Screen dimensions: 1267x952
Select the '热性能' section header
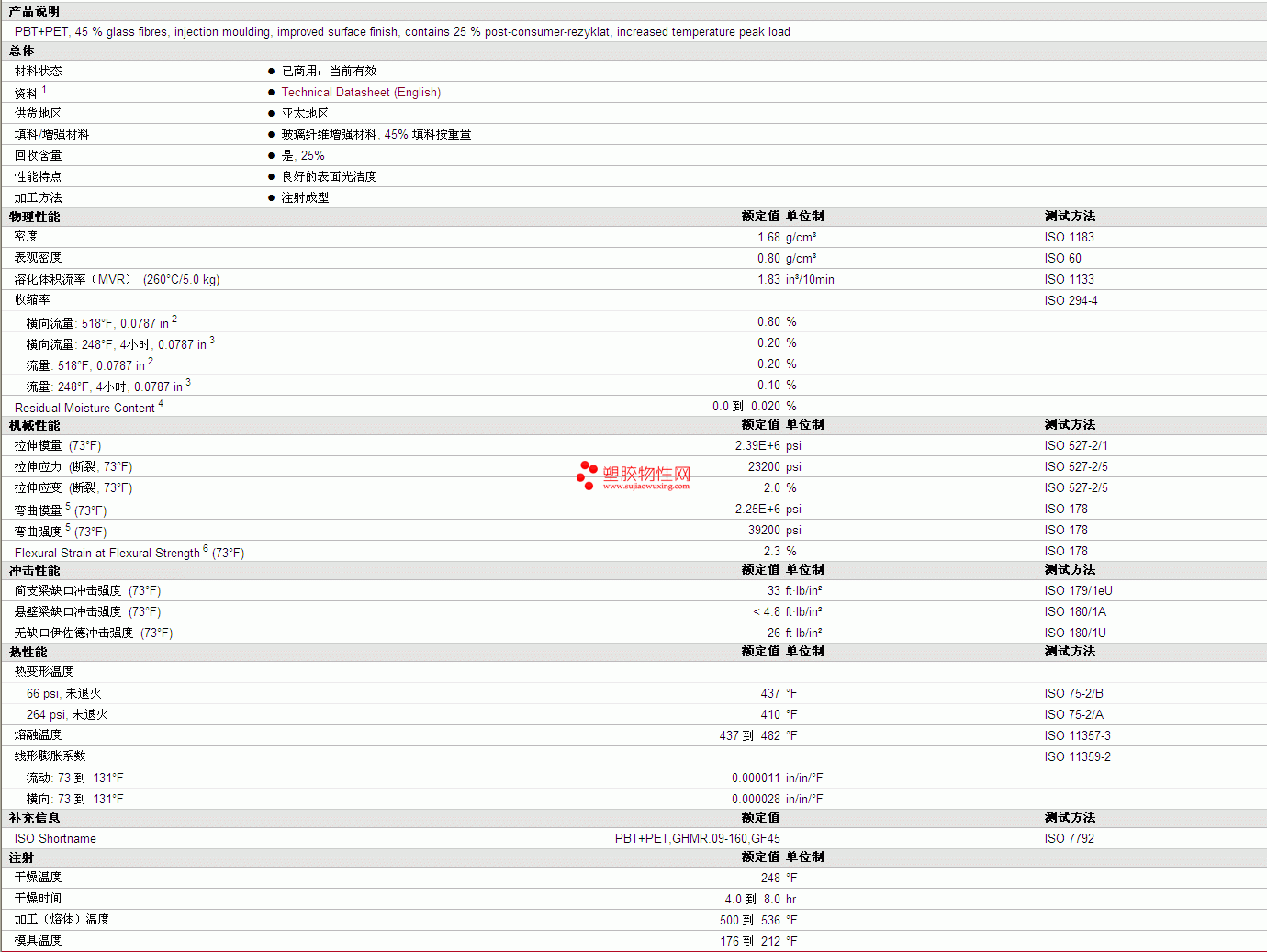click(x=28, y=653)
